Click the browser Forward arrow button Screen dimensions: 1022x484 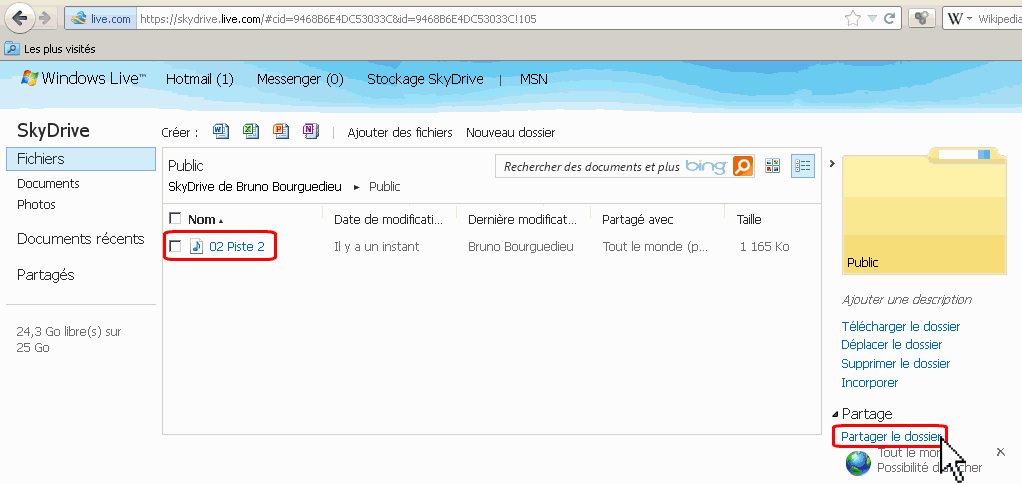[x=45, y=18]
